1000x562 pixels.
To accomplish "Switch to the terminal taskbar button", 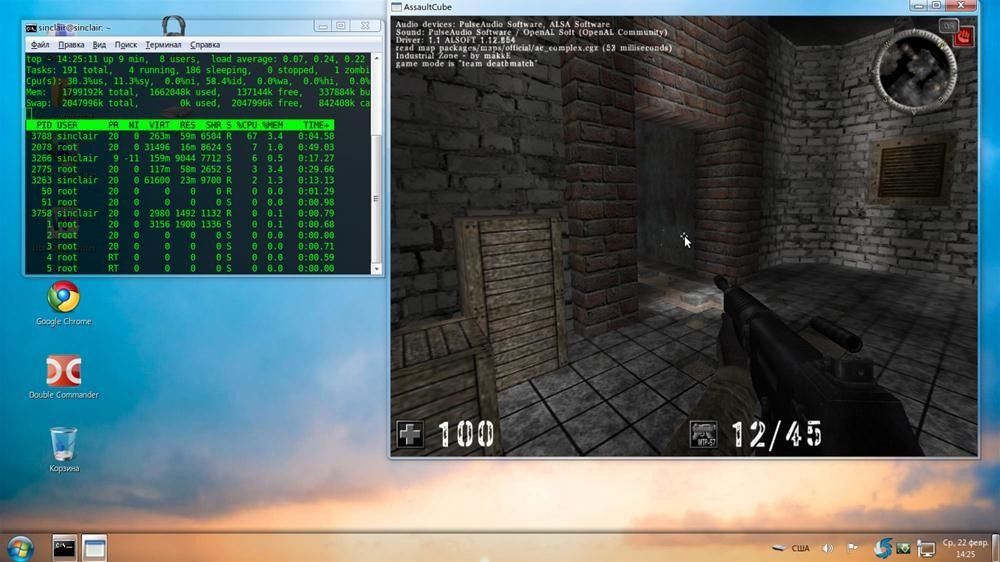I will [x=64, y=548].
